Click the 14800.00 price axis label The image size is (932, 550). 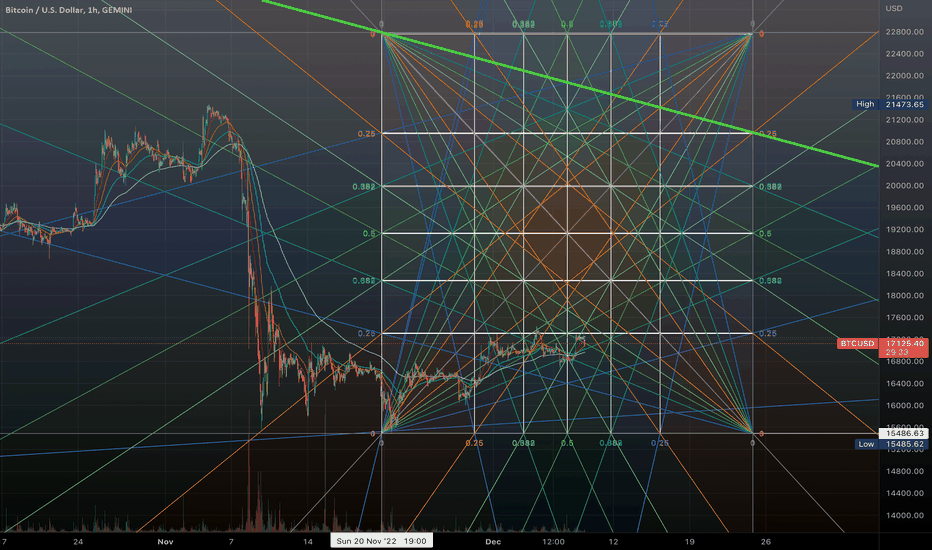(x=905, y=471)
